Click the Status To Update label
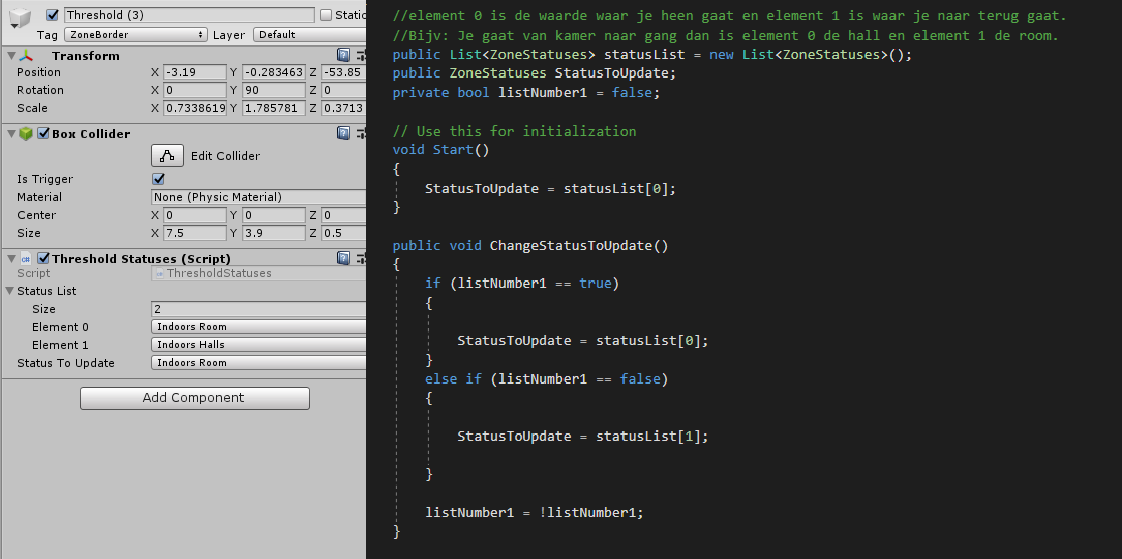The width and height of the screenshot is (1122, 559). [66, 363]
